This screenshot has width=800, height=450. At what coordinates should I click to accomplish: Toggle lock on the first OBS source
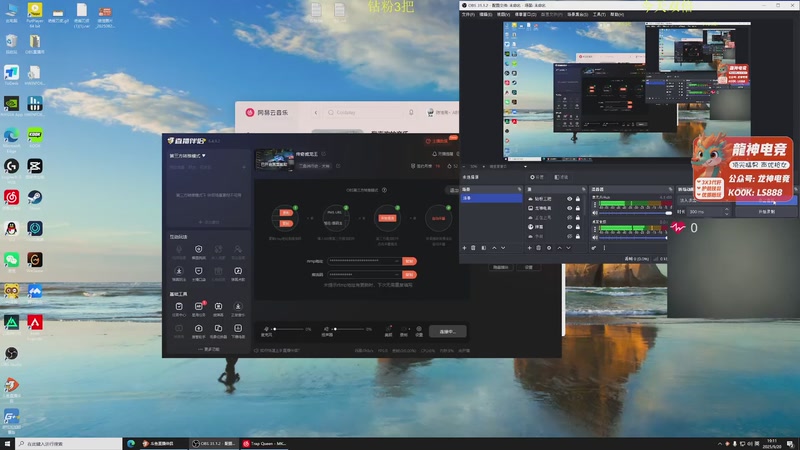[x=578, y=199]
